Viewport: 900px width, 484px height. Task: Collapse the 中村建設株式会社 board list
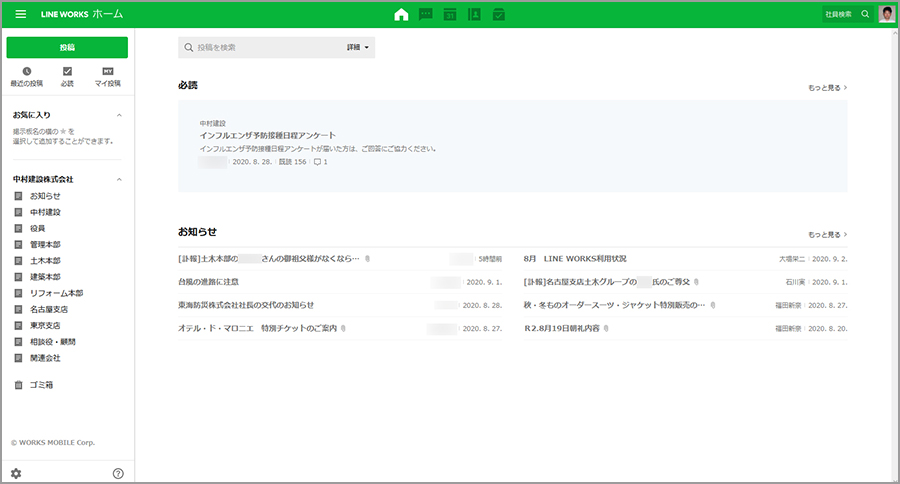pyautogui.click(x=119, y=179)
